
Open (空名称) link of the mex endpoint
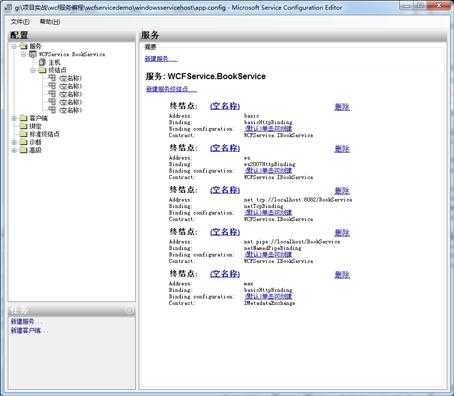tap(225, 274)
